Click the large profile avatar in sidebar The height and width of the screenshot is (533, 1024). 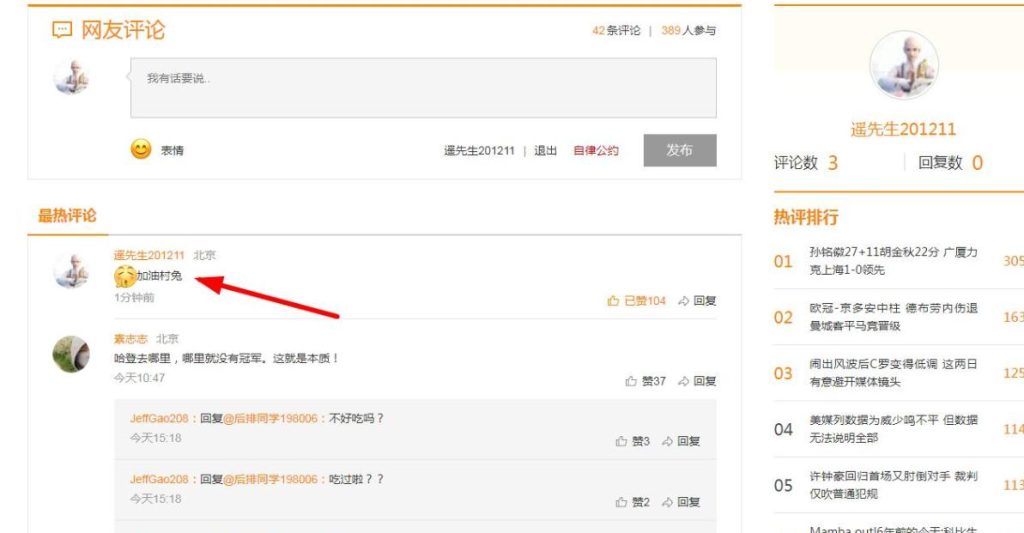tap(904, 65)
